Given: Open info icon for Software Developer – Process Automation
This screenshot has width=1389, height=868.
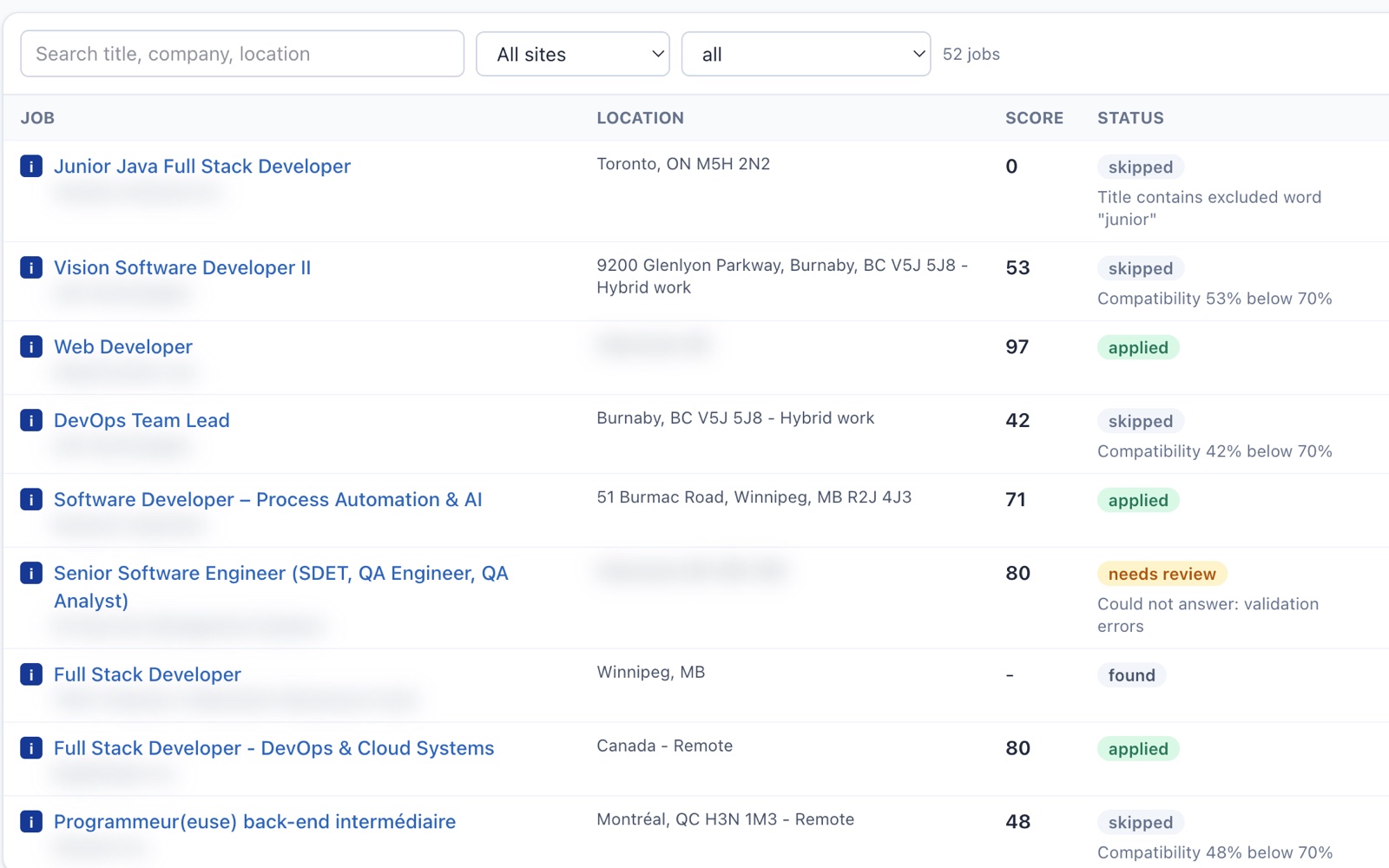Looking at the screenshot, I should click(31, 499).
